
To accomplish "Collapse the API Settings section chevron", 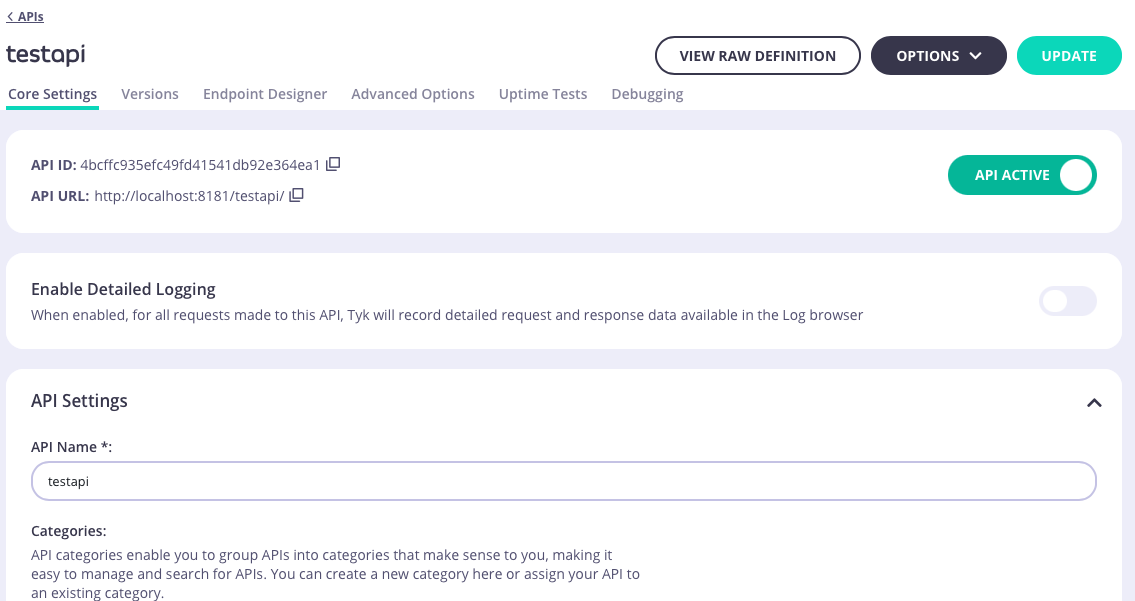I will [x=1094, y=403].
